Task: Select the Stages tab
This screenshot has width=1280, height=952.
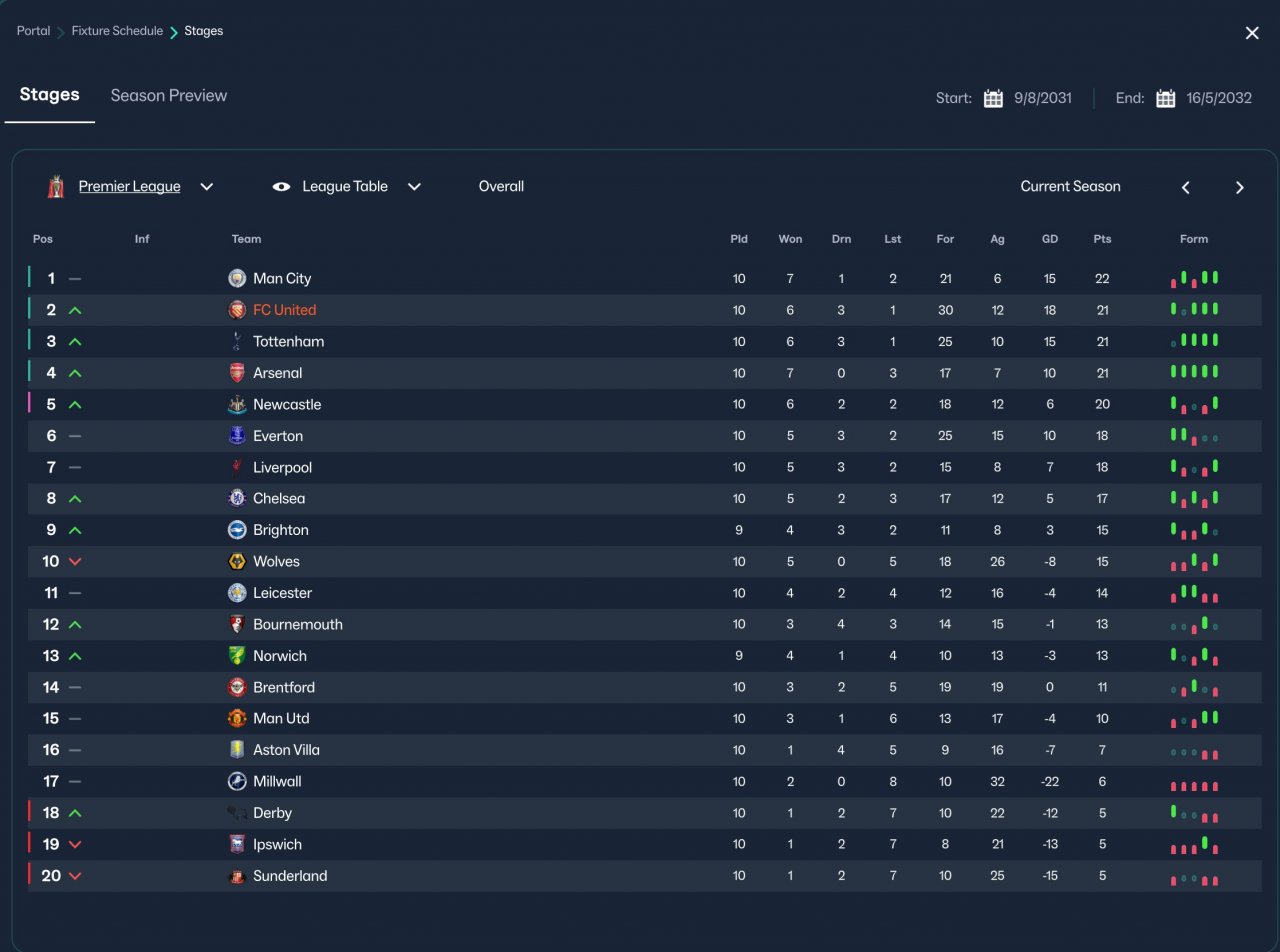Action: tap(49, 95)
